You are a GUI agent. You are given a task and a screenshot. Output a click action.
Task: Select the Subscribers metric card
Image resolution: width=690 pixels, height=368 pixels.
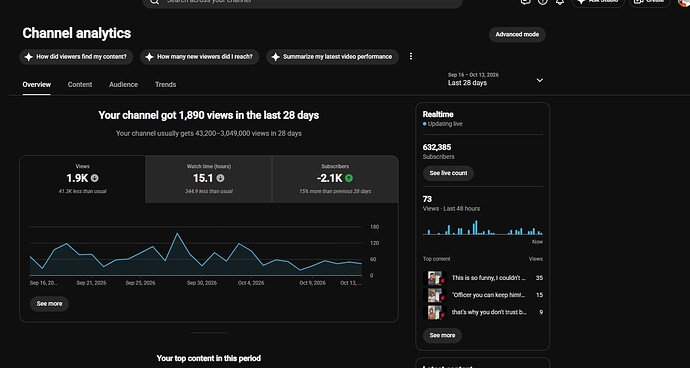tap(335, 179)
